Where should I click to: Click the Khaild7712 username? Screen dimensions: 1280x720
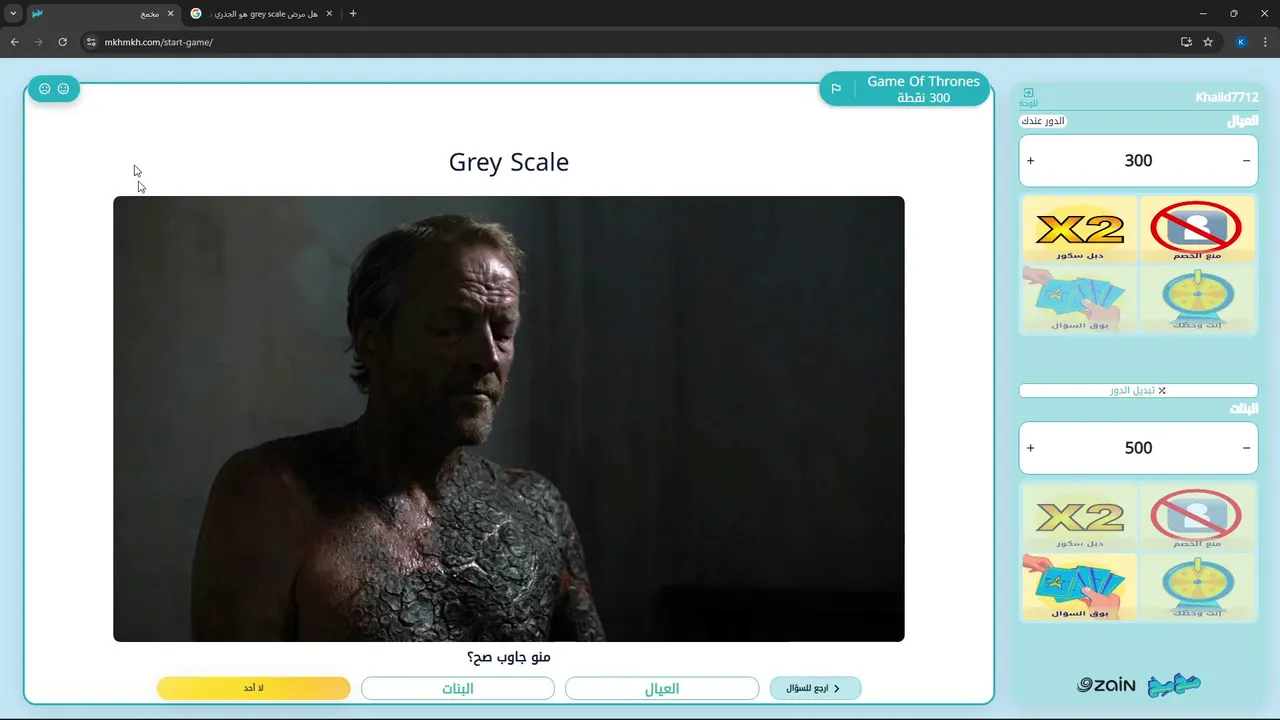(x=1227, y=97)
